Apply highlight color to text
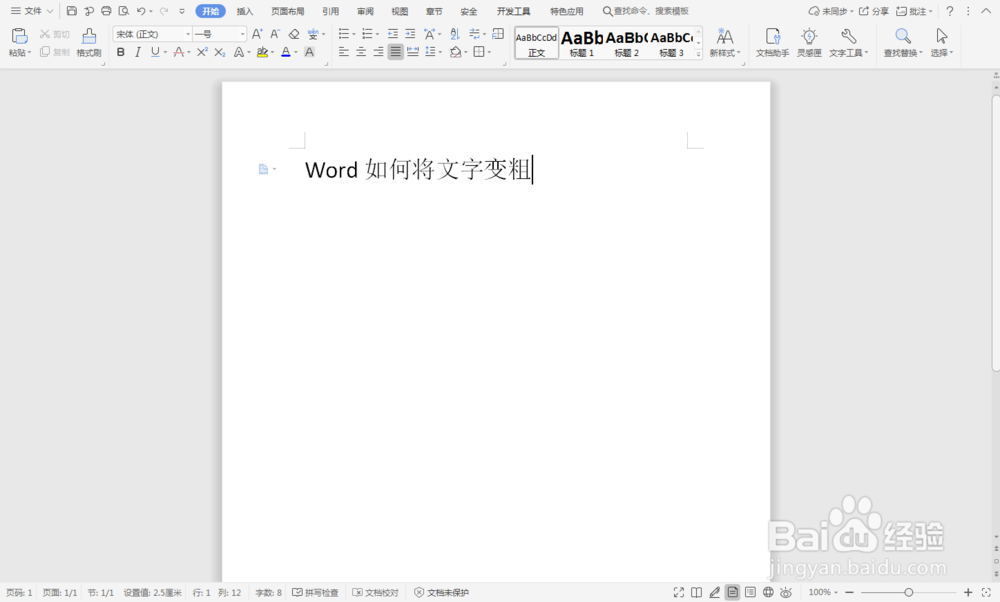This screenshot has width=1000, height=602. (262, 51)
